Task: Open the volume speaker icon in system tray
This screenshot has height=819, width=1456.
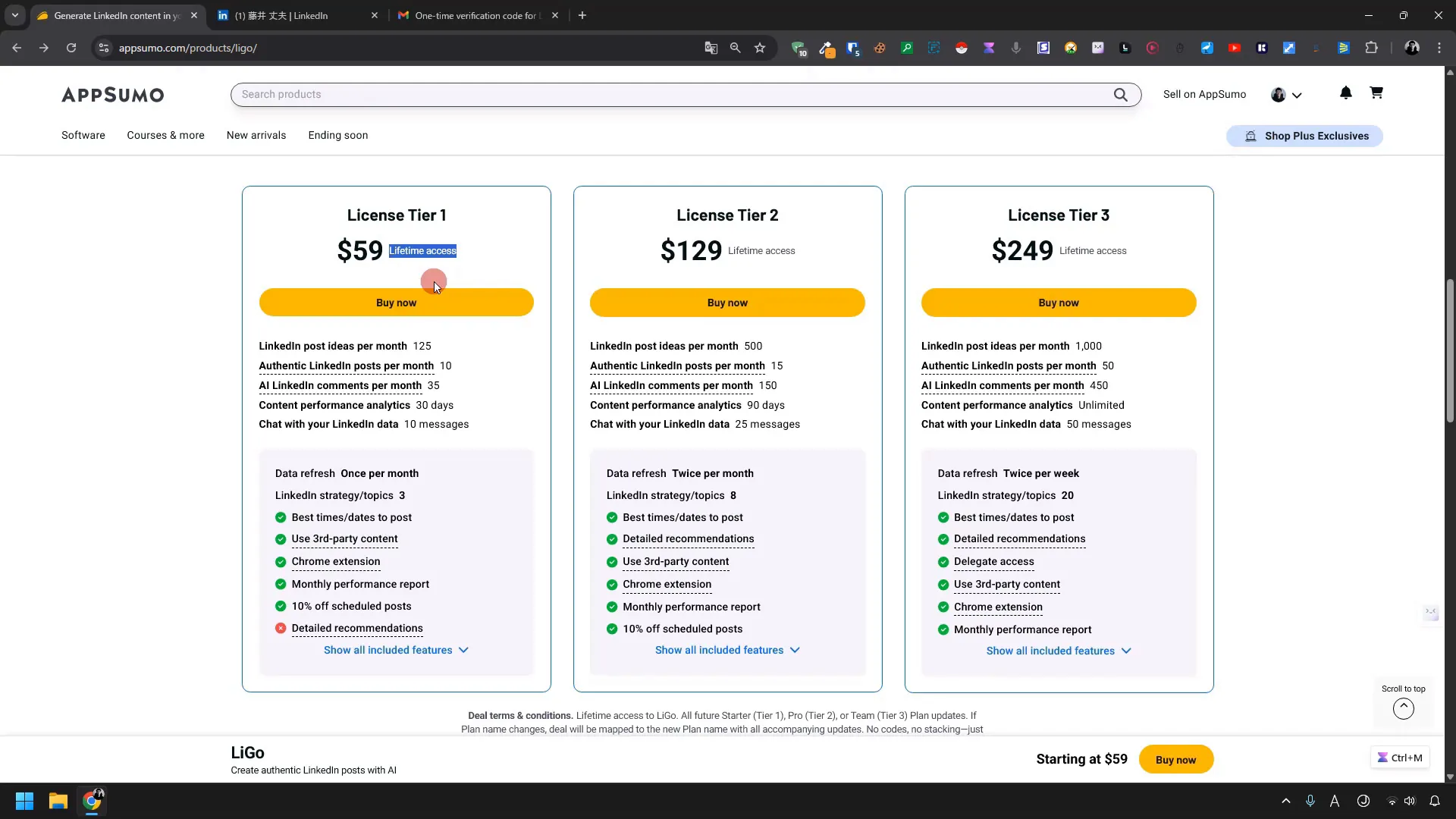Action: (1409, 801)
